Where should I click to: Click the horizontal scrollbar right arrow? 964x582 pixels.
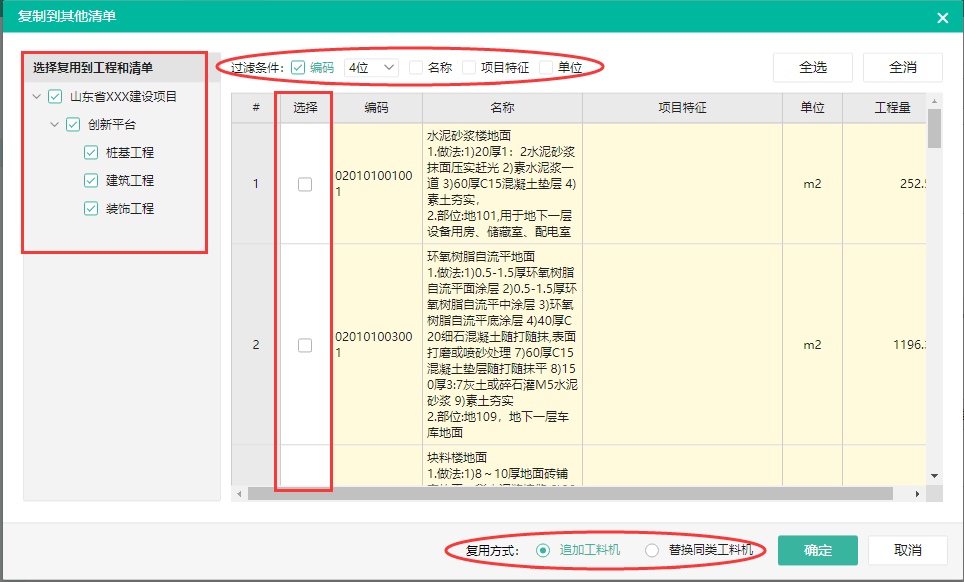click(x=917, y=494)
